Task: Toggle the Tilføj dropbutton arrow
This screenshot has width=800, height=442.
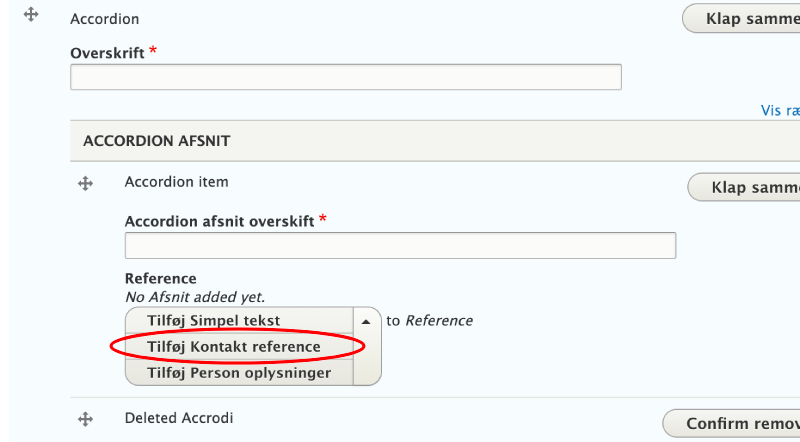Action: (x=366, y=321)
